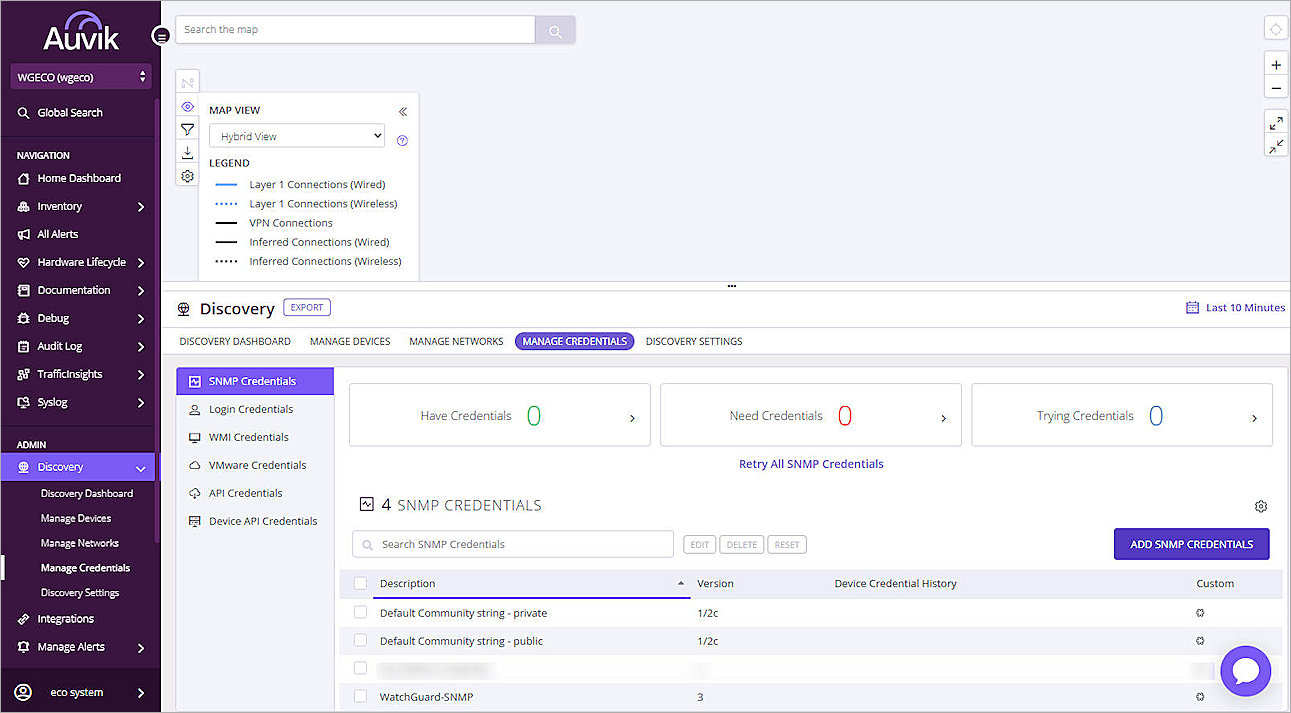Screen dimensions: 1291x713
Task: Click the map download icon
Action: pos(187,152)
